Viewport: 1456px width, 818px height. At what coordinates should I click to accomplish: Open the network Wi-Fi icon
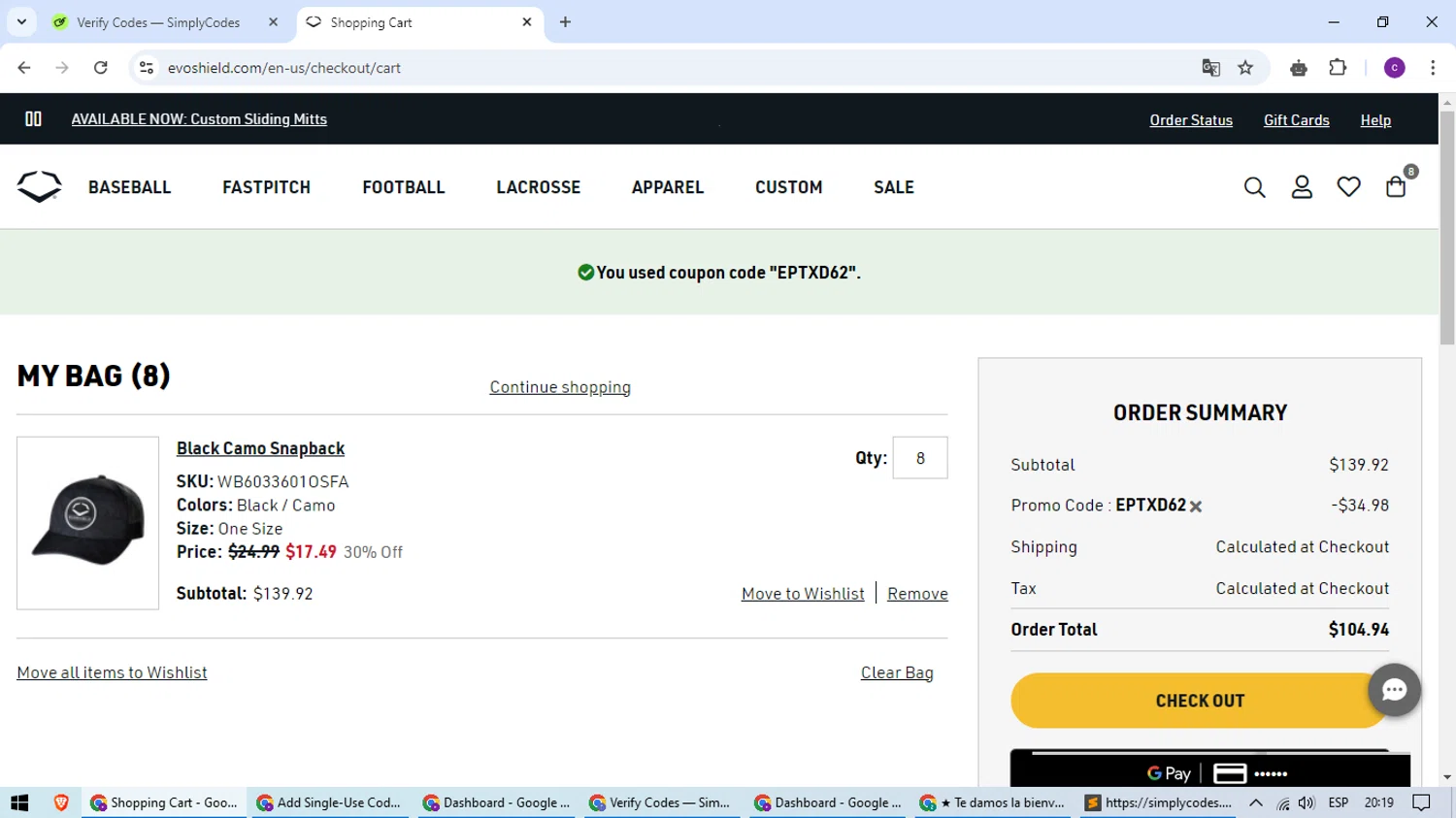tap(1283, 802)
